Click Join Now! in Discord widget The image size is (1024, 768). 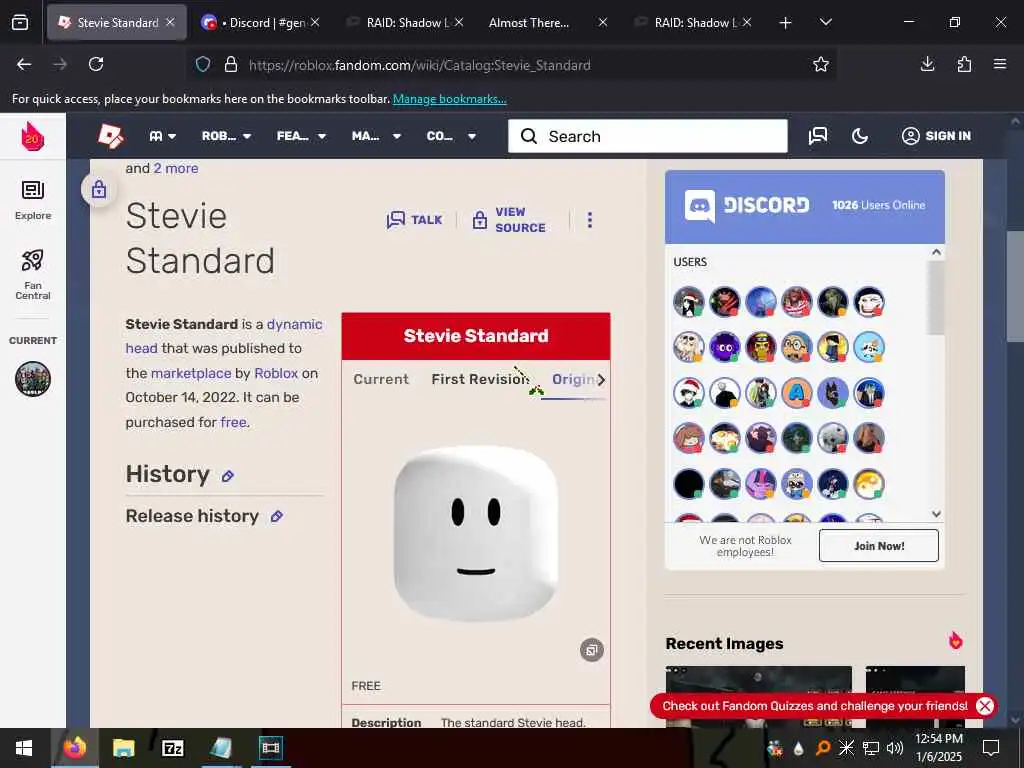pyautogui.click(x=878, y=545)
